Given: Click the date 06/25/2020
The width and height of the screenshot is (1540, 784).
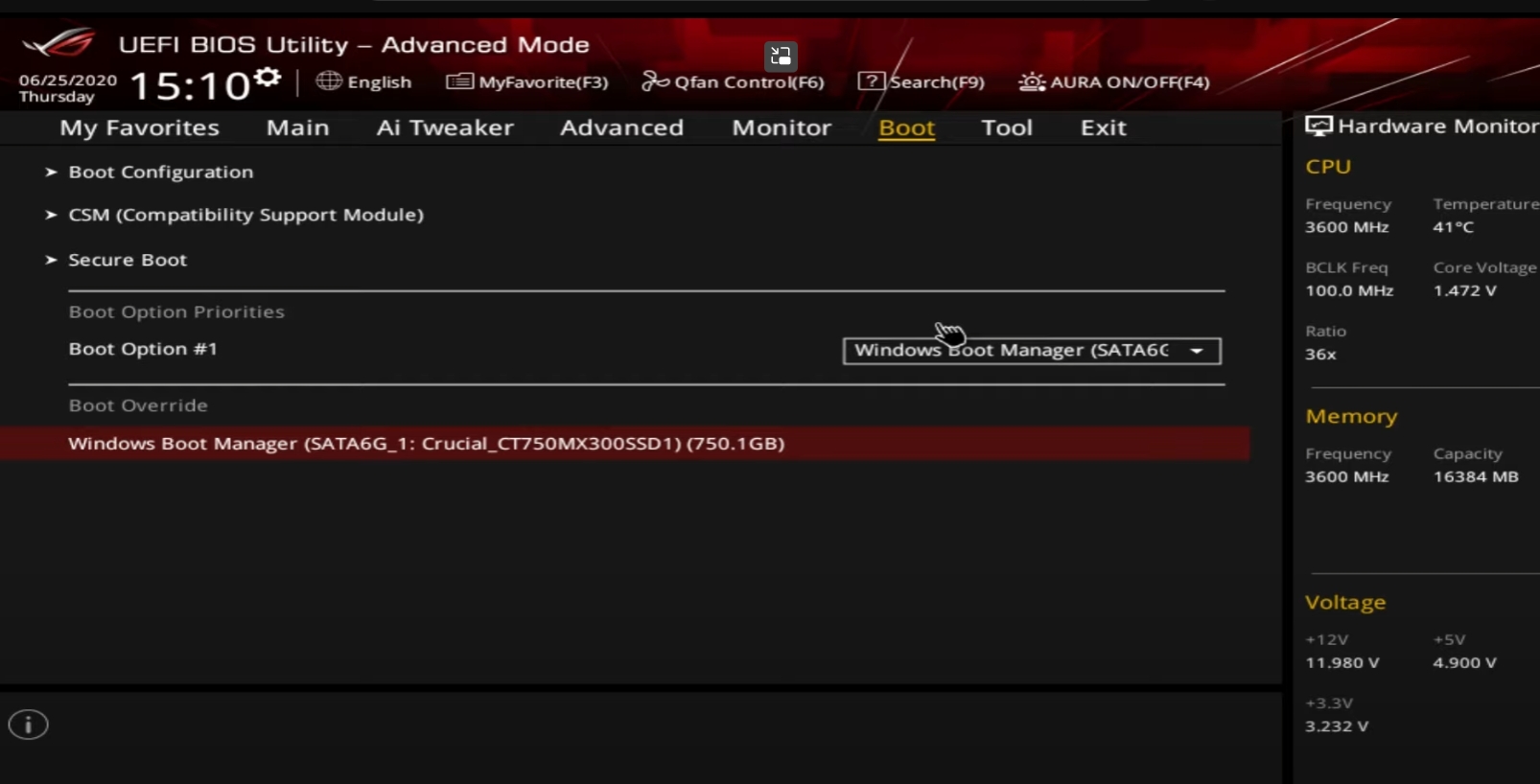Looking at the screenshot, I should [68, 81].
